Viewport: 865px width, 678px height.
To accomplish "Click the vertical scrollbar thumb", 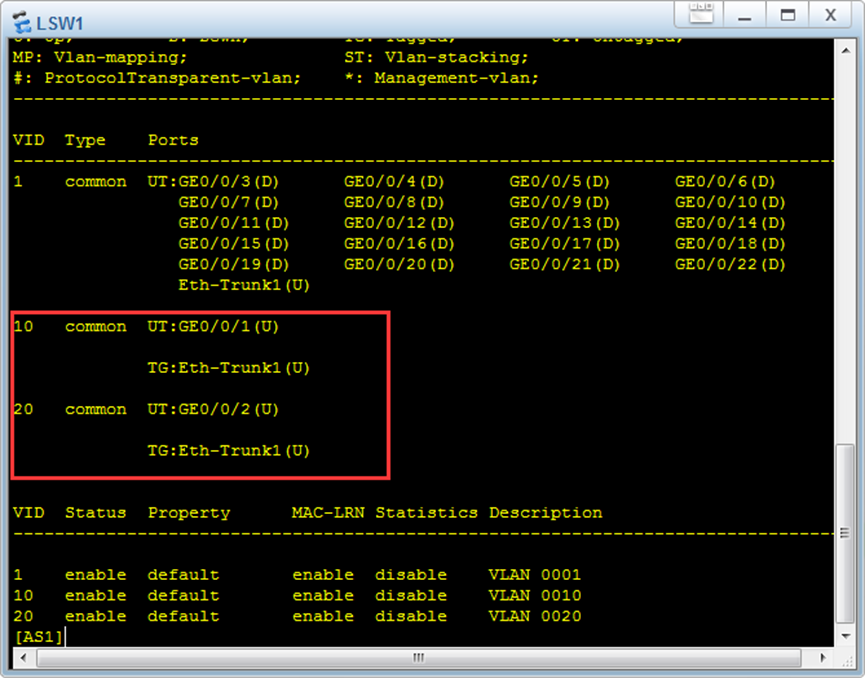I will (845, 533).
